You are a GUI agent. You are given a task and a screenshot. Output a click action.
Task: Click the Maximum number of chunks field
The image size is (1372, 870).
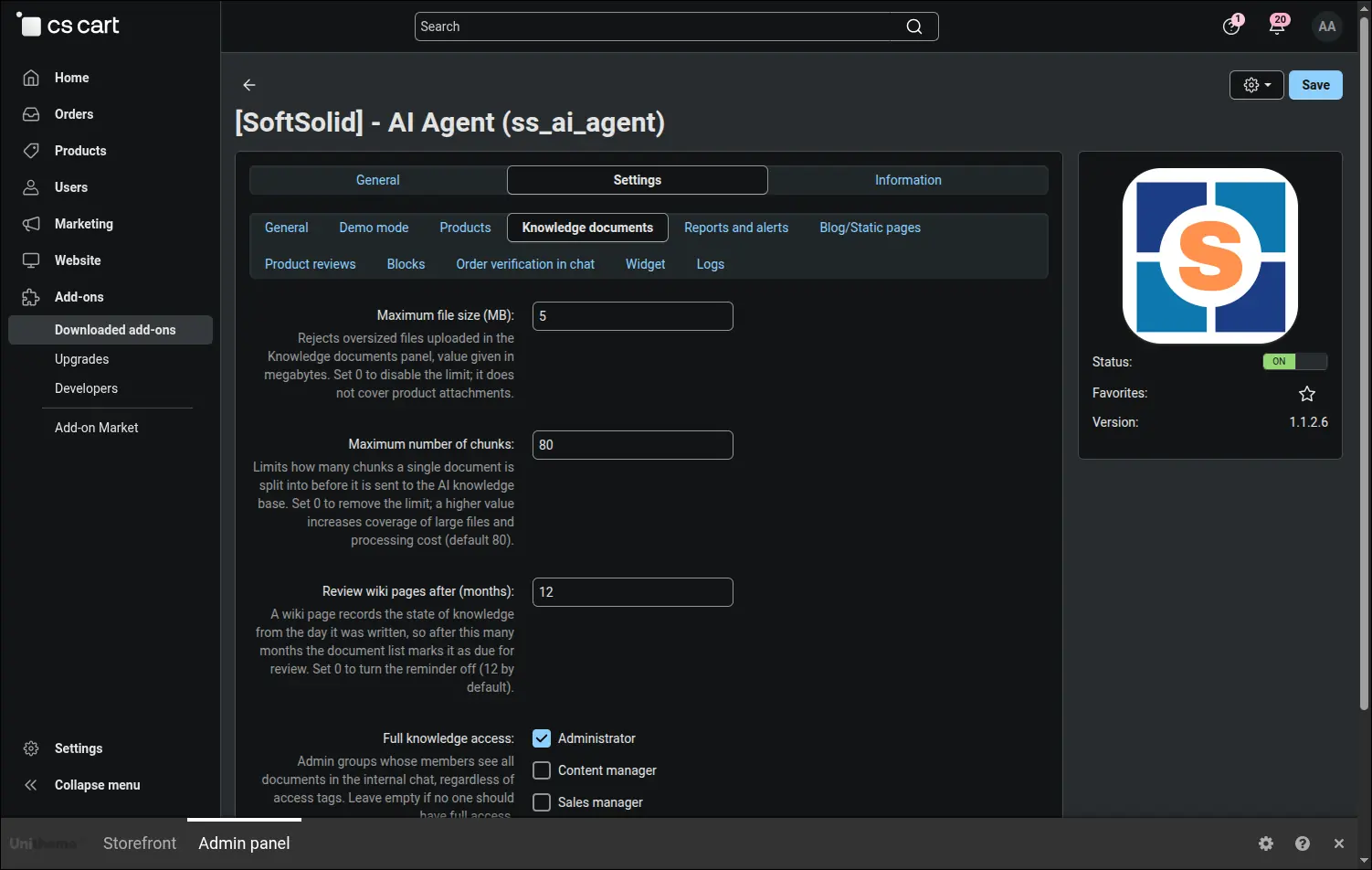(x=633, y=445)
